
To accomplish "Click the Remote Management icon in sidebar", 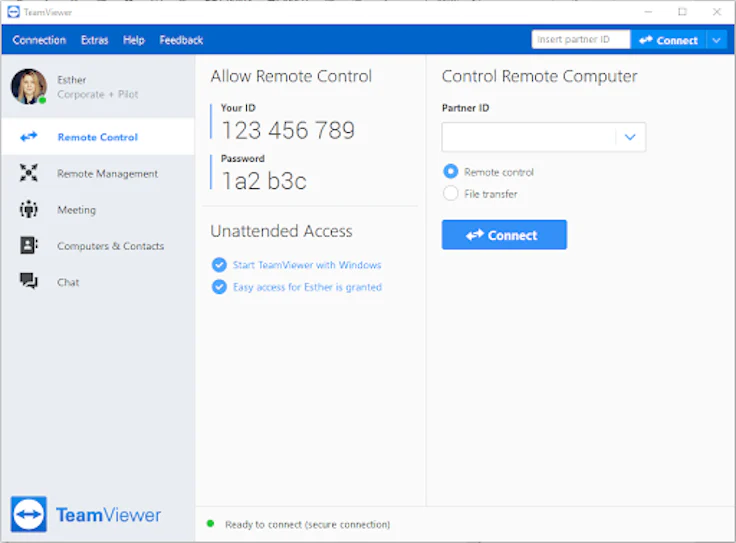I will click(x=29, y=173).
